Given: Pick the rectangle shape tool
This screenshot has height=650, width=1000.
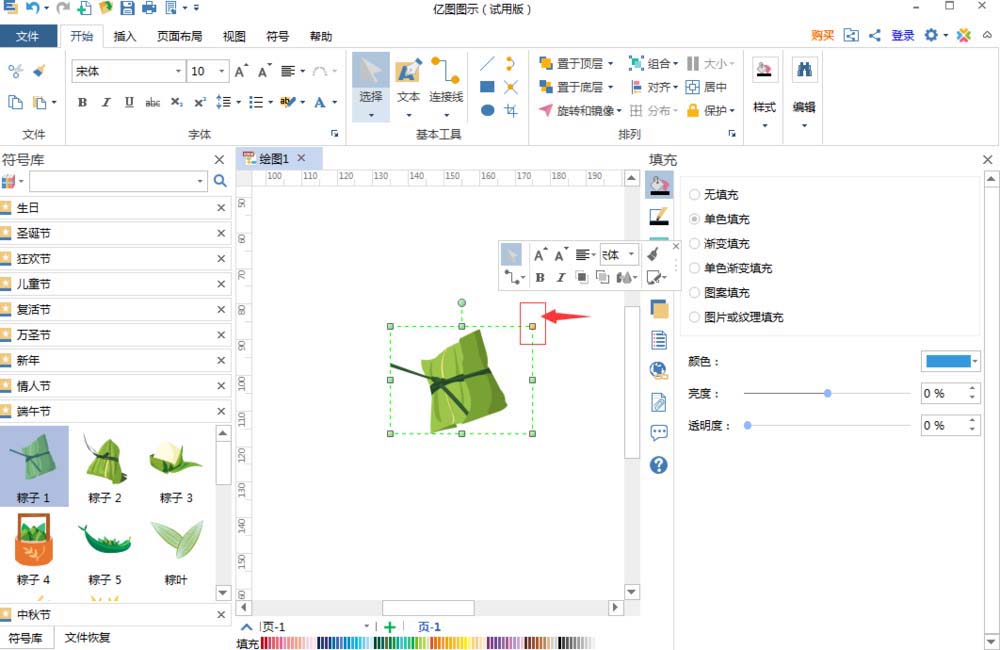Looking at the screenshot, I should [x=487, y=87].
